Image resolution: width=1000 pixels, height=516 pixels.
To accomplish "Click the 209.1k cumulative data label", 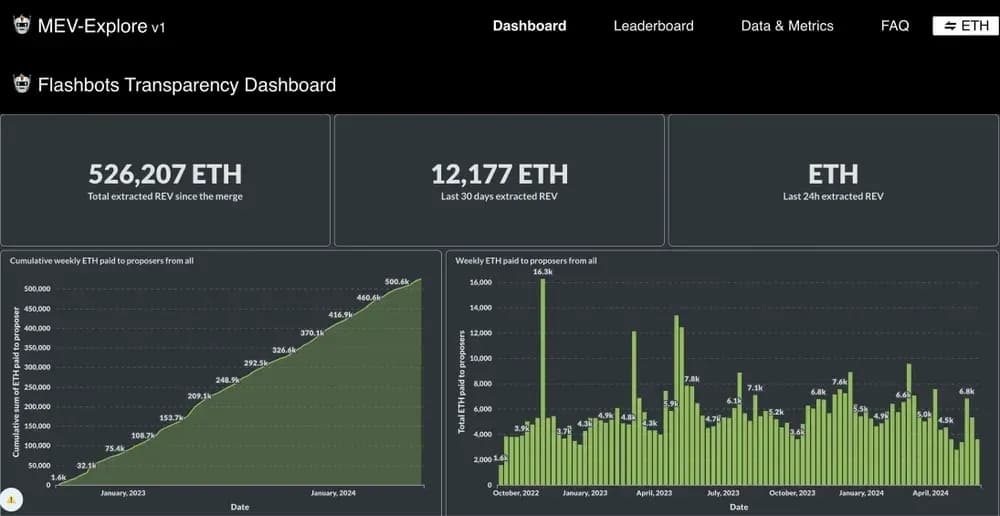I will 199,396.
